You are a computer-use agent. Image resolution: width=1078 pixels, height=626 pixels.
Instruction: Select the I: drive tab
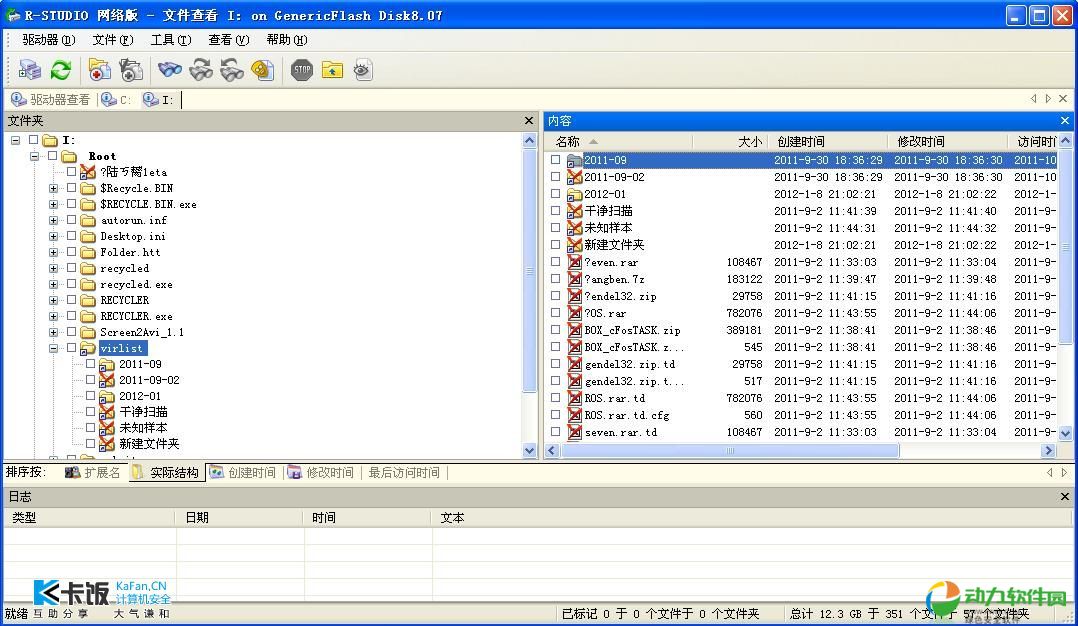coord(158,100)
